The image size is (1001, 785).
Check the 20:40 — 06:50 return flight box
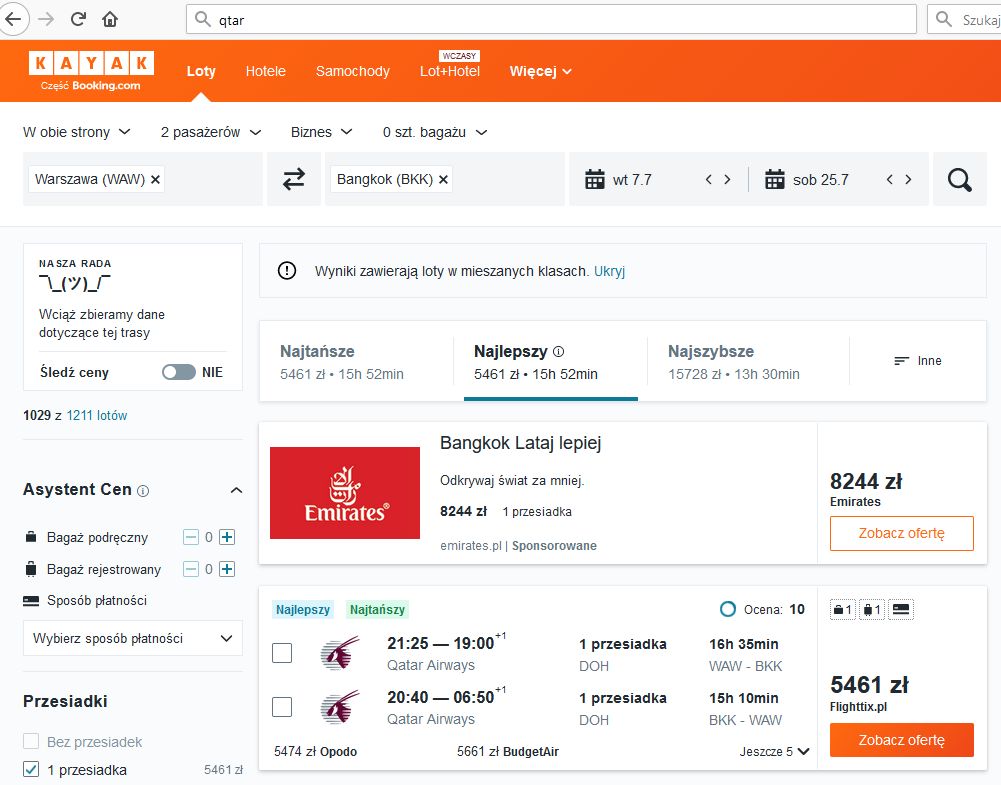[x=282, y=707]
